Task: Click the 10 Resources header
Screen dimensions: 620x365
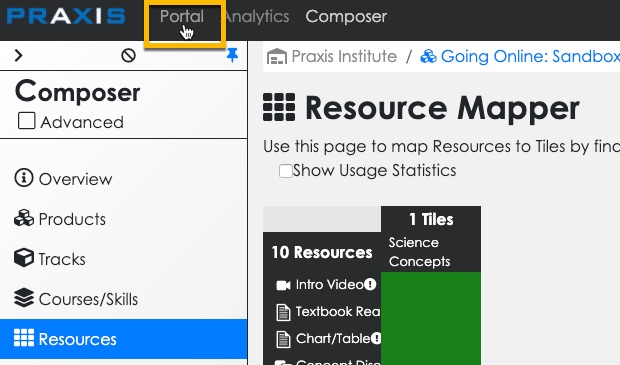Action: point(322,252)
